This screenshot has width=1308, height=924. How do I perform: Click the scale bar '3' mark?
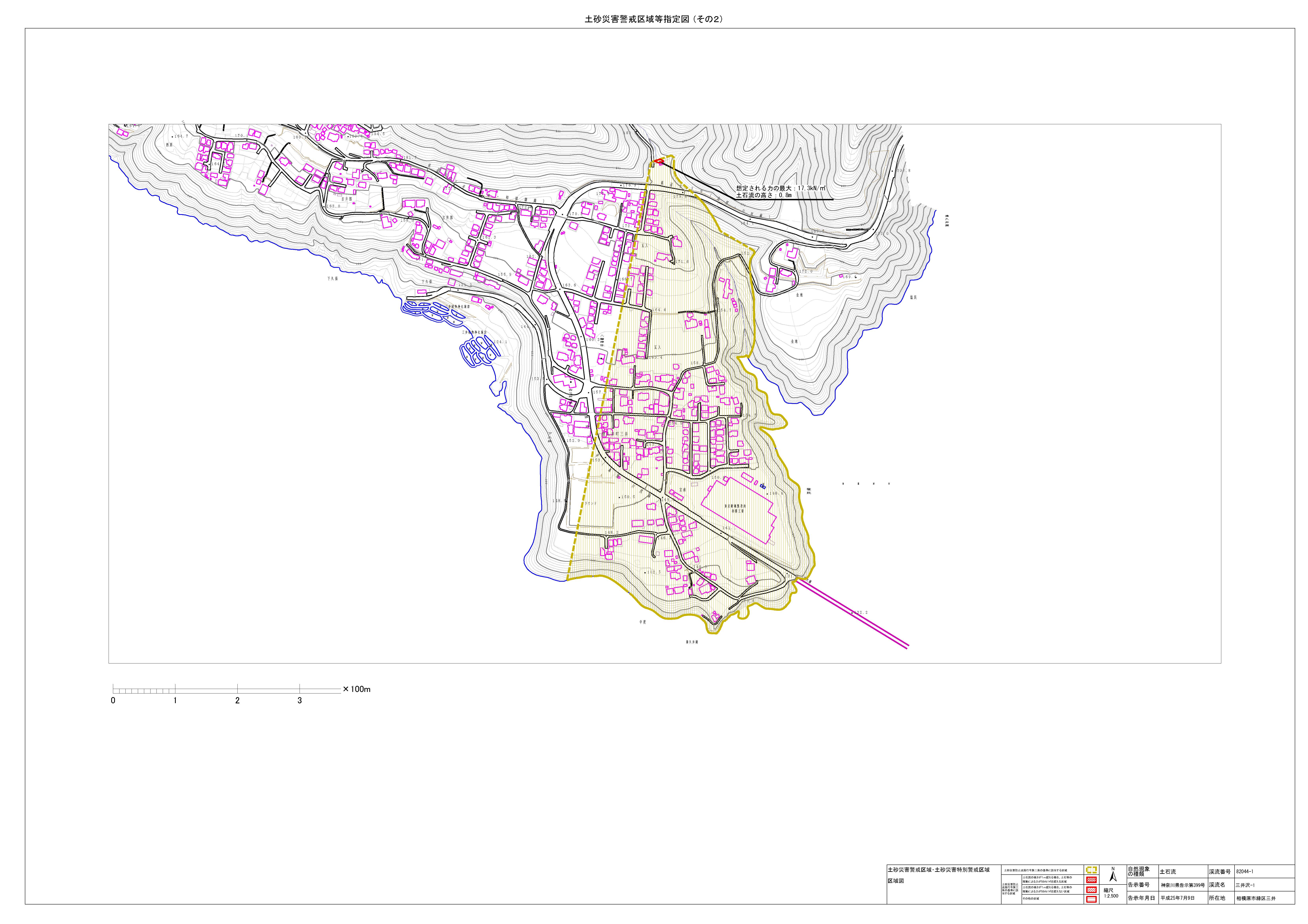(300, 701)
